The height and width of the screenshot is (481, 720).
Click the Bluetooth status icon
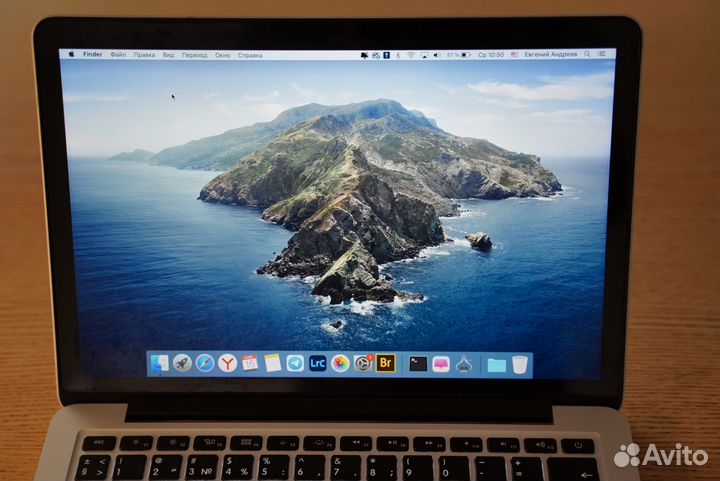pyautogui.click(x=398, y=55)
